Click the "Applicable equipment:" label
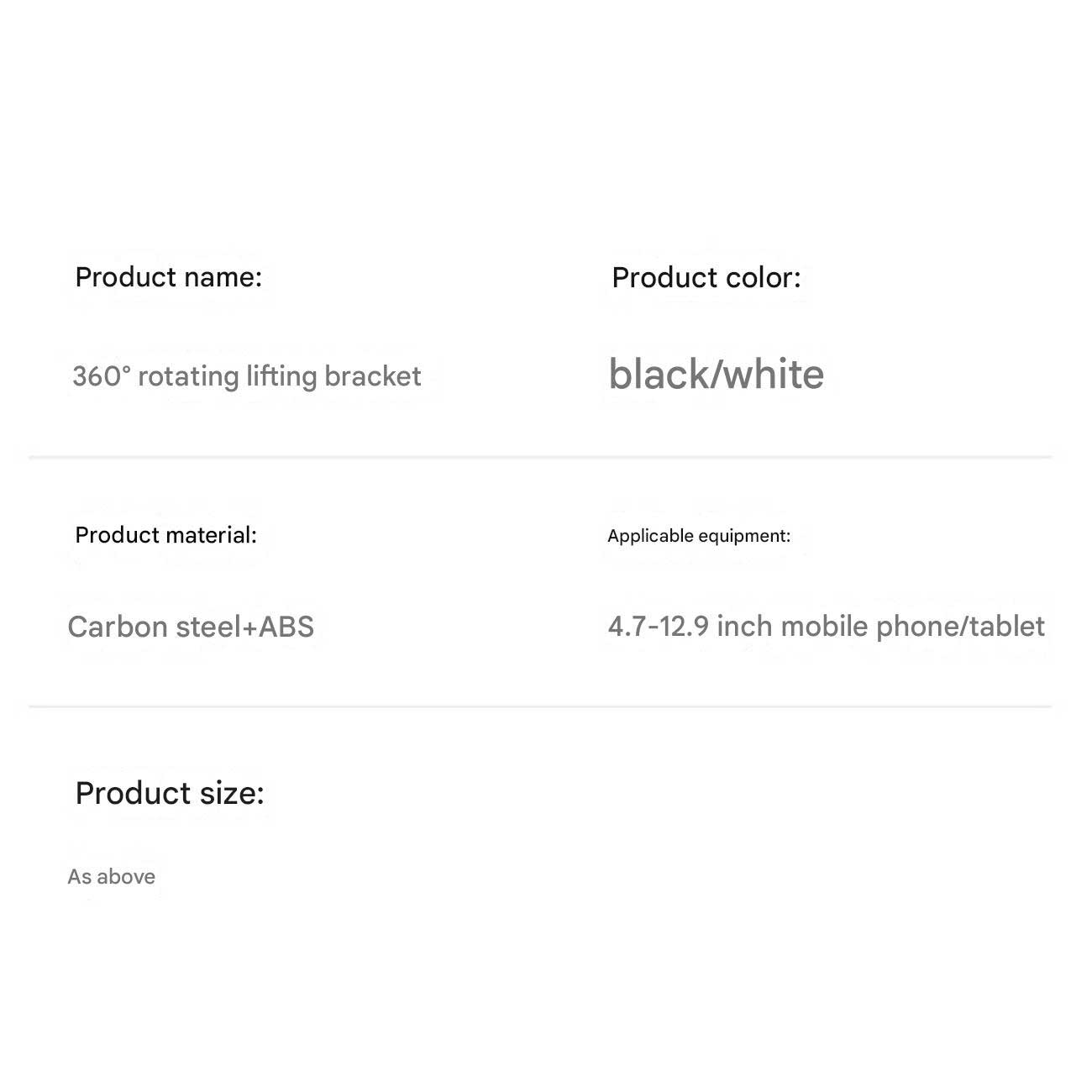 (x=699, y=536)
